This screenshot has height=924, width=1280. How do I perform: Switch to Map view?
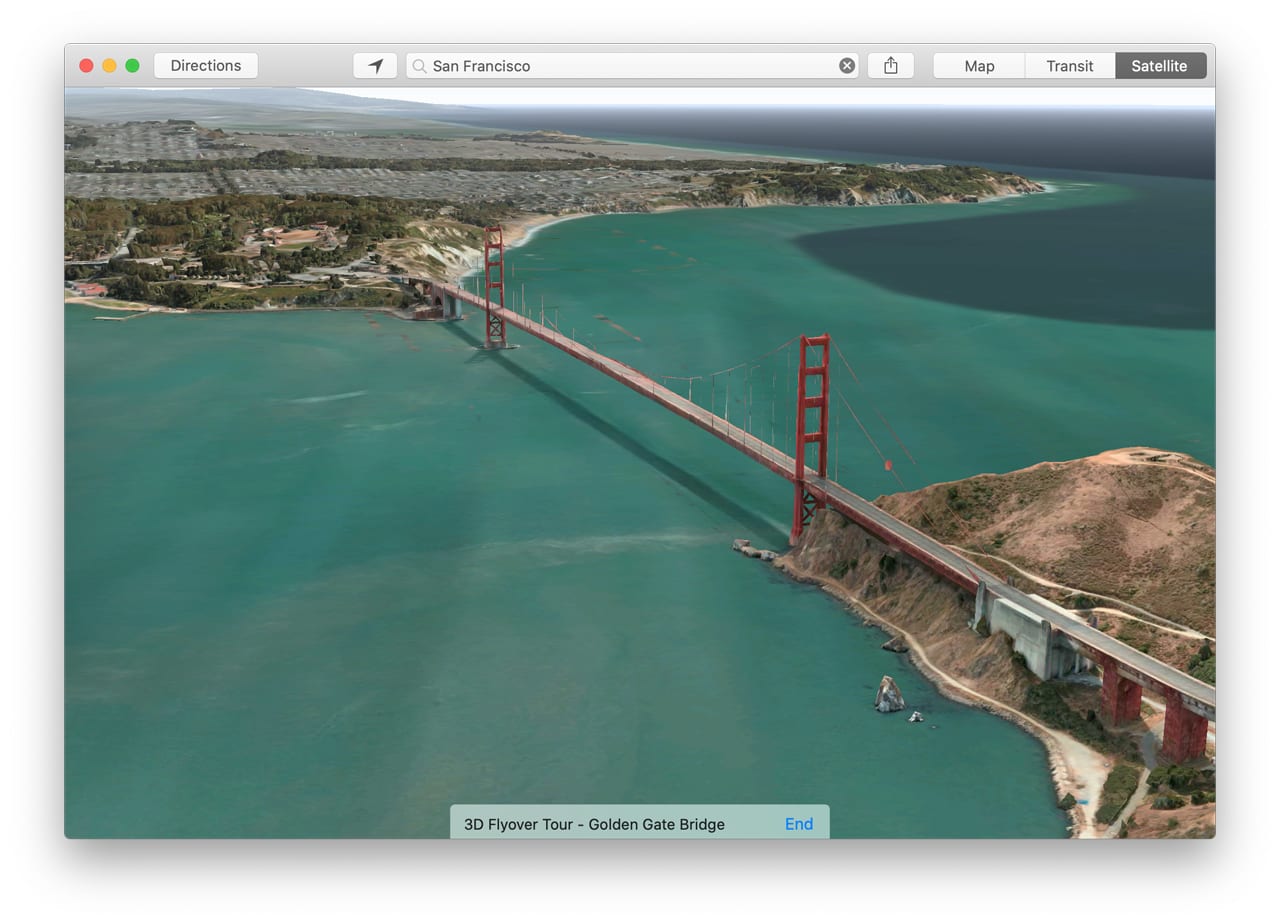979,66
